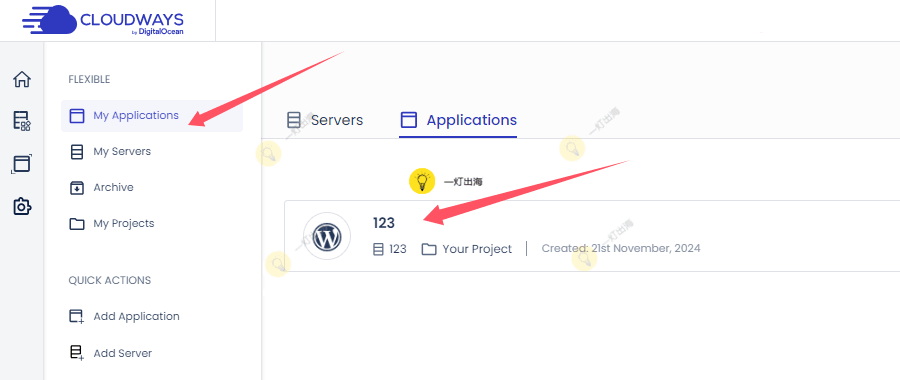Click the Add Application plus icon
The width and height of the screenshot is (900, 380).
pos(76,316)
